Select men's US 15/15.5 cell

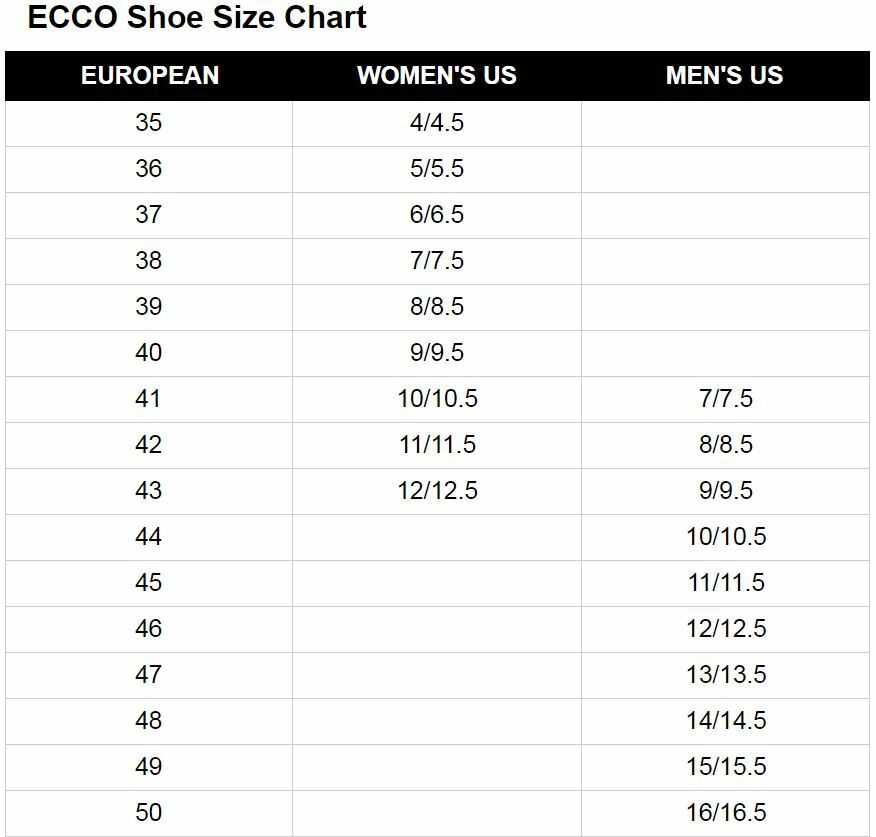[726, 767]
